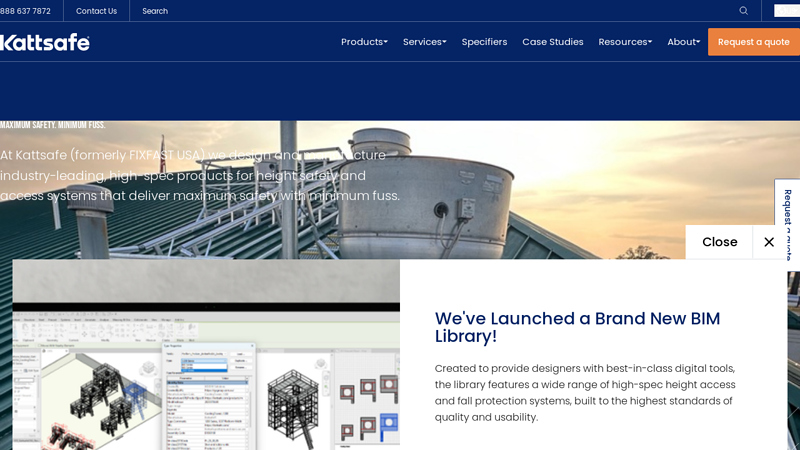This screenshot has height=450, width=800.
Task: Click the rooftop hero background image
Action: click(560, 170)
